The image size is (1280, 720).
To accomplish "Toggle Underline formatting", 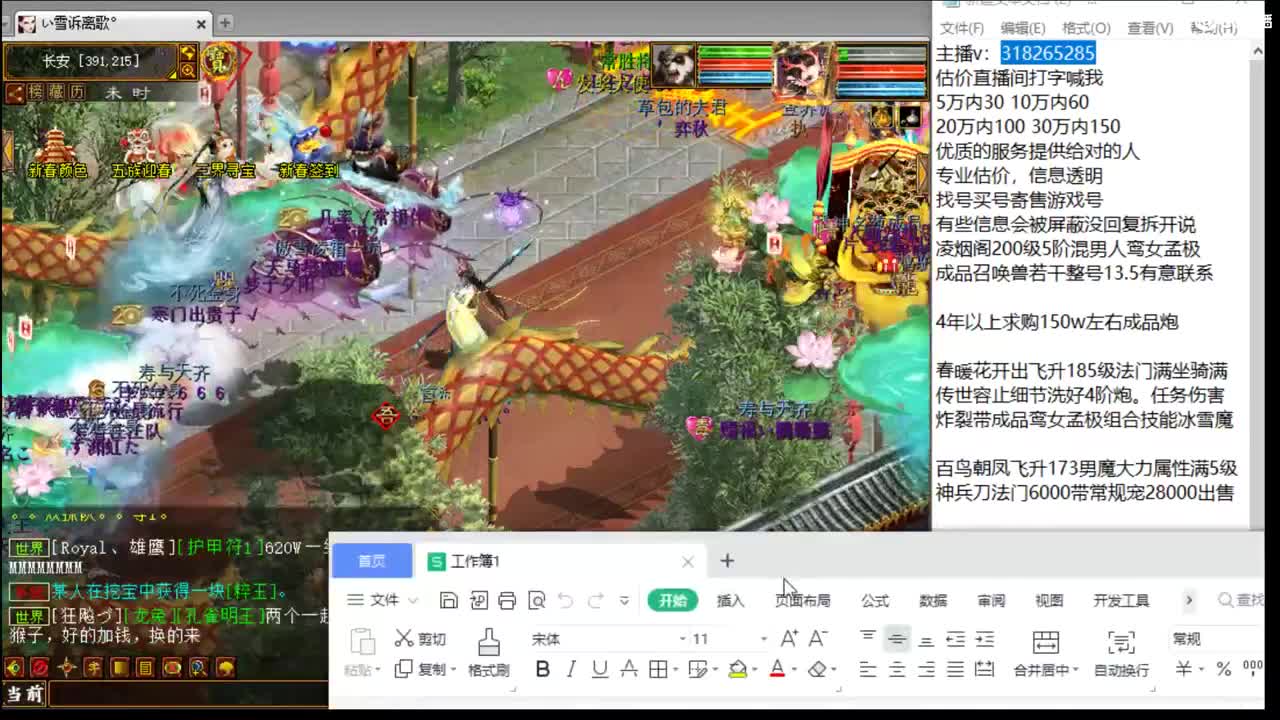I will click(600, 669).
